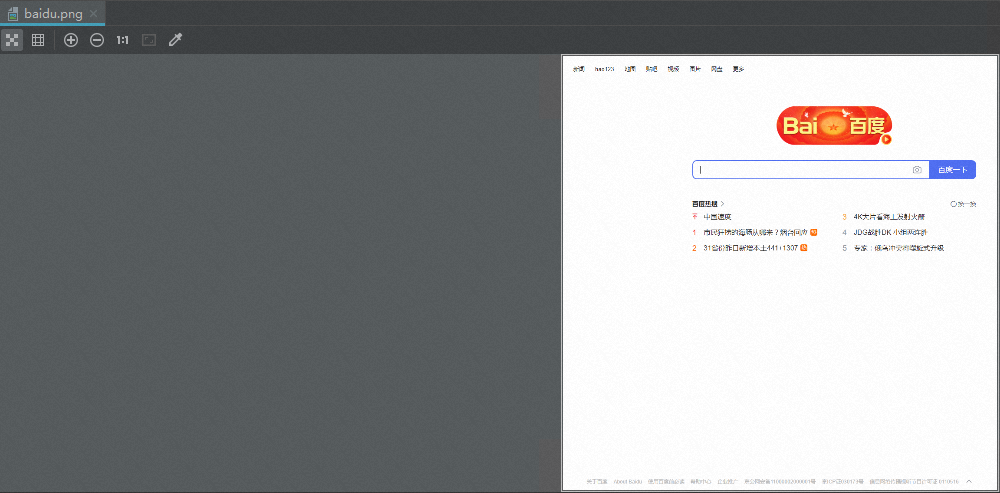Click the Fit Zoom to Window icon
This screenshot has width=1000, height=493.
pos(149,40)
